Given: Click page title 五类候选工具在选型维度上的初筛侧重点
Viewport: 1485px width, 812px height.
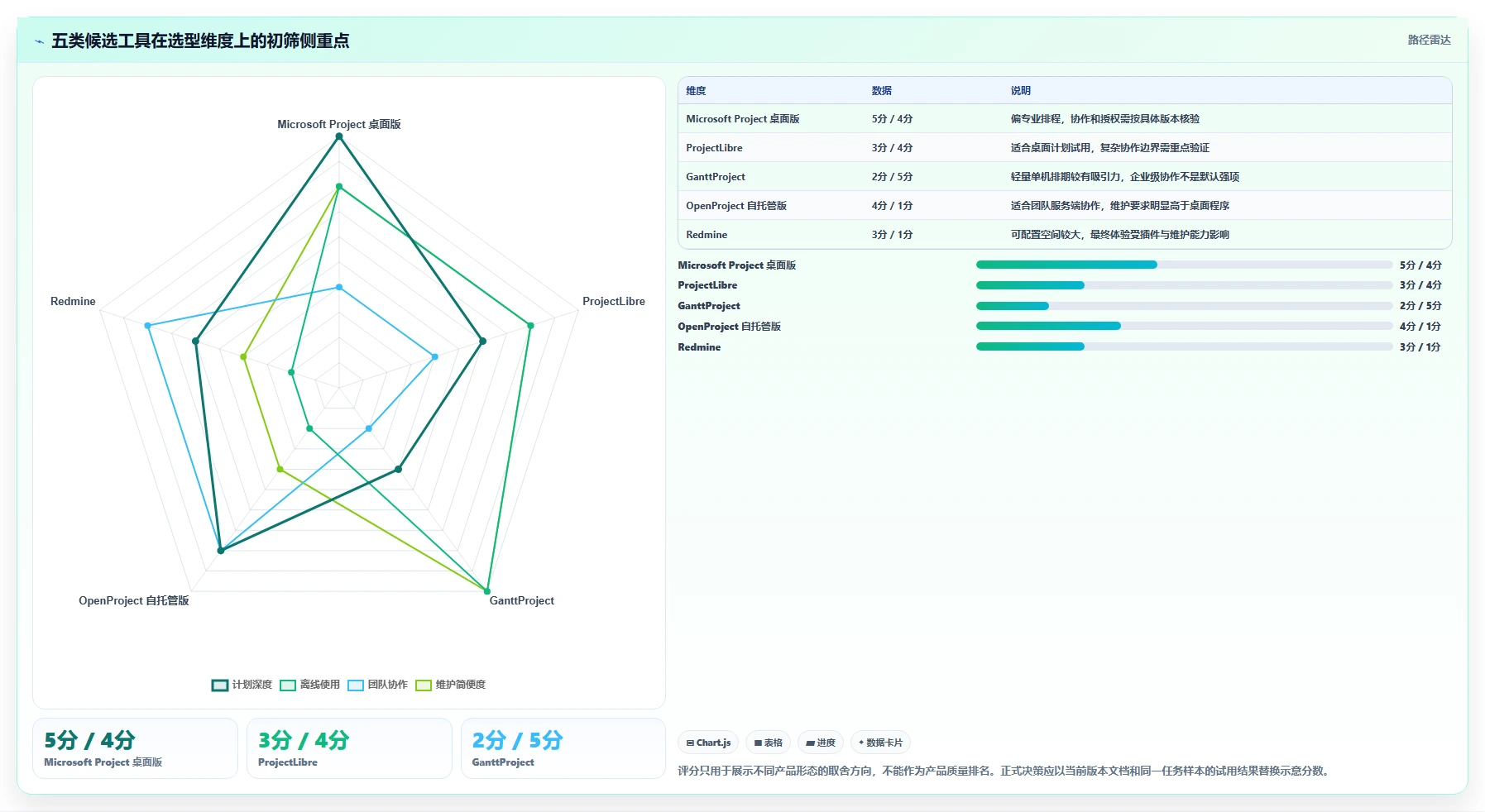Looking at the screenshot, I should pyautogui.click(x=200, y=41).
